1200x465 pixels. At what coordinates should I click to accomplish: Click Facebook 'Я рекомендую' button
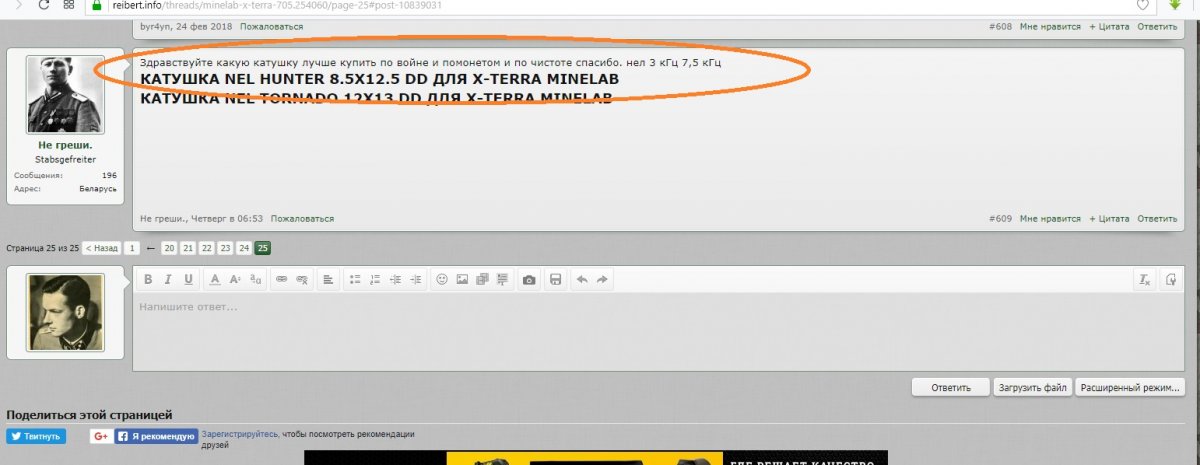click(x=155, y=436)
